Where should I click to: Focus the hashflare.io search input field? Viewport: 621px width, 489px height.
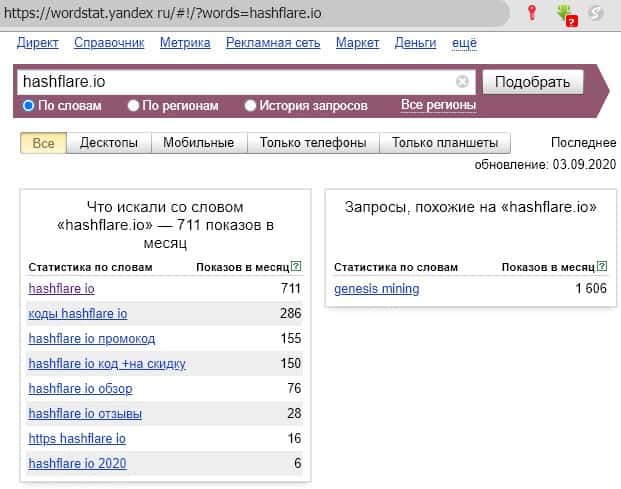(246, 82)
